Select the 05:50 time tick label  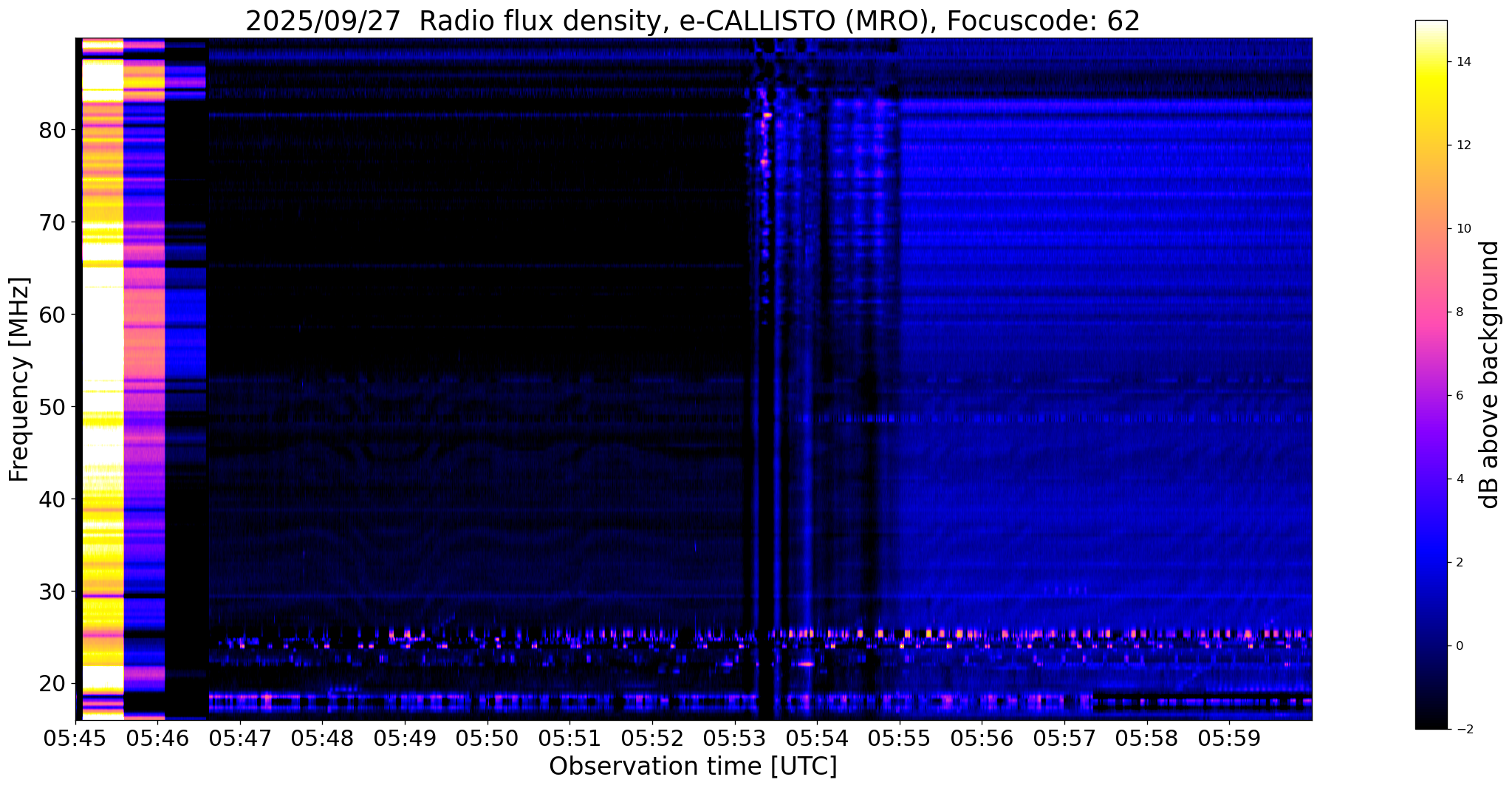point(487,738)
